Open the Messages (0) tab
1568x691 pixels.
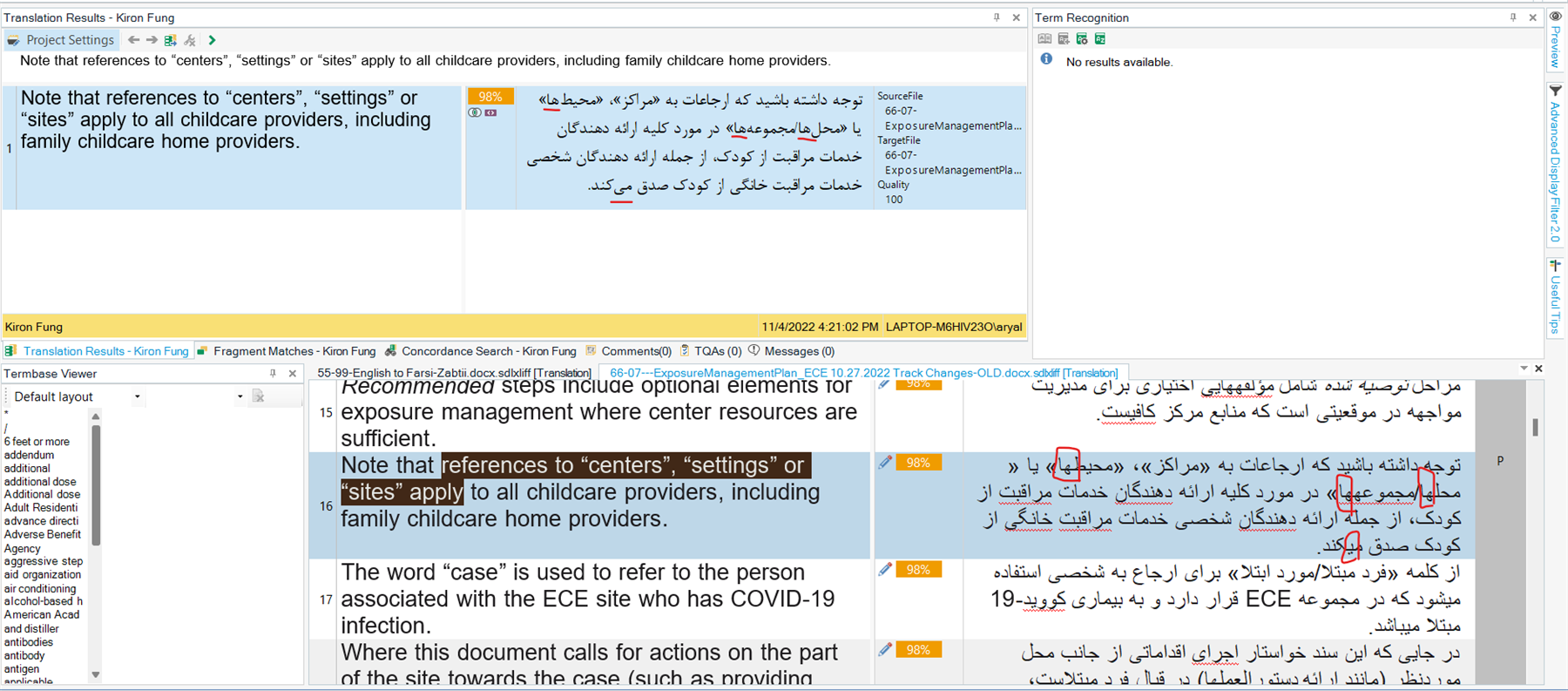click(791, 351)
